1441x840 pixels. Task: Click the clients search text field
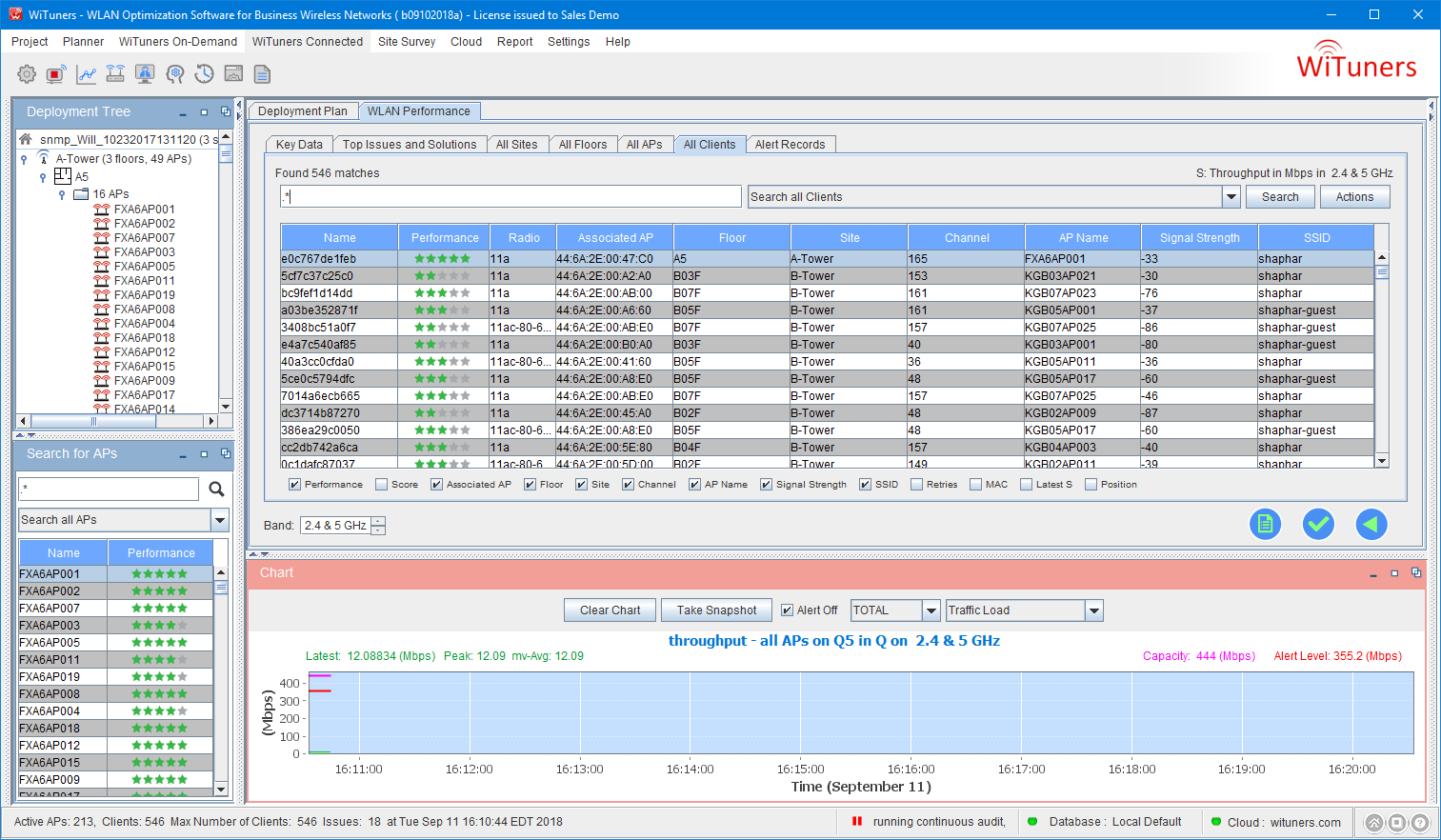510,197
